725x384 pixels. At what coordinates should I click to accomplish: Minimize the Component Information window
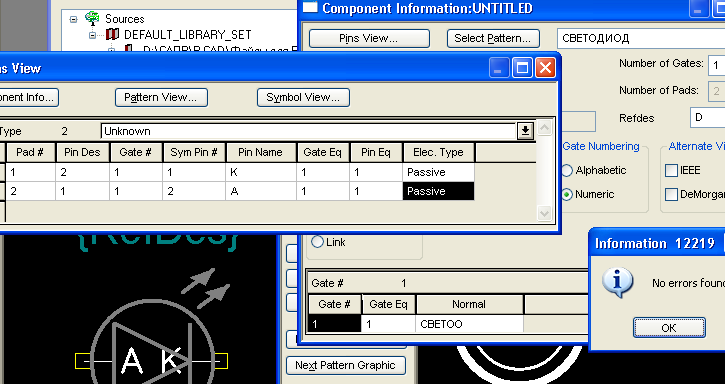coord(698,8)
